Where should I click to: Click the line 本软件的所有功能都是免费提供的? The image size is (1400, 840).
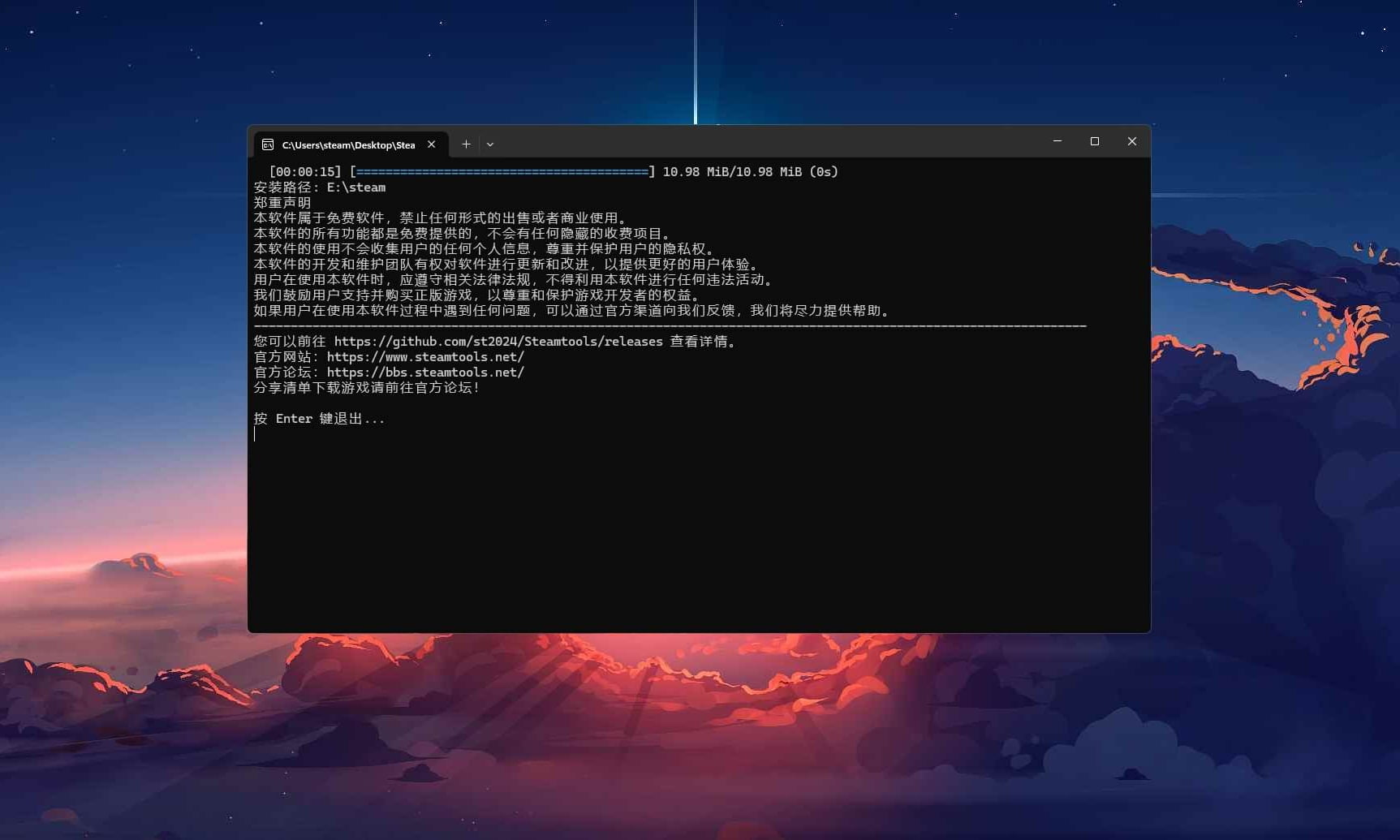(x=463, y=234)
